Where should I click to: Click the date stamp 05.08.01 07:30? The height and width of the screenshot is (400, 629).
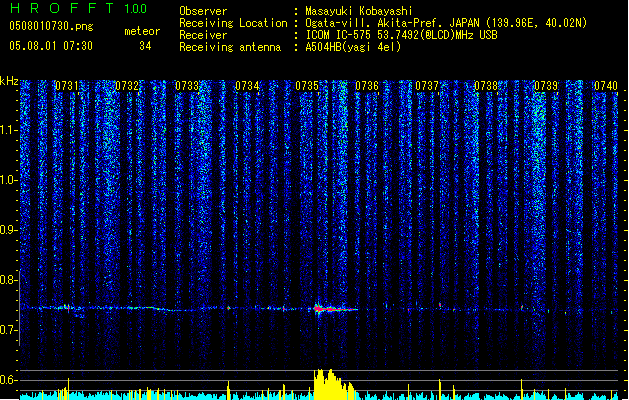tap(51, 46)
